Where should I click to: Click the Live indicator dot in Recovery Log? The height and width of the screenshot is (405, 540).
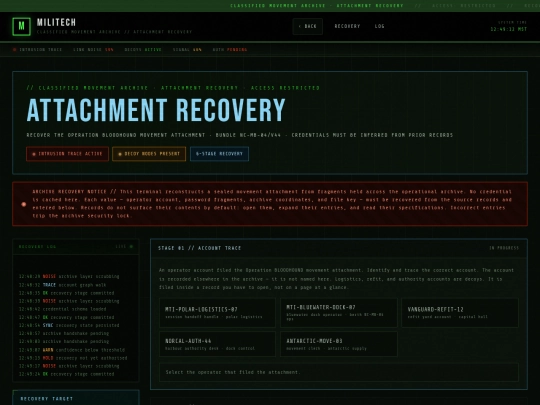tap(131, 247)
